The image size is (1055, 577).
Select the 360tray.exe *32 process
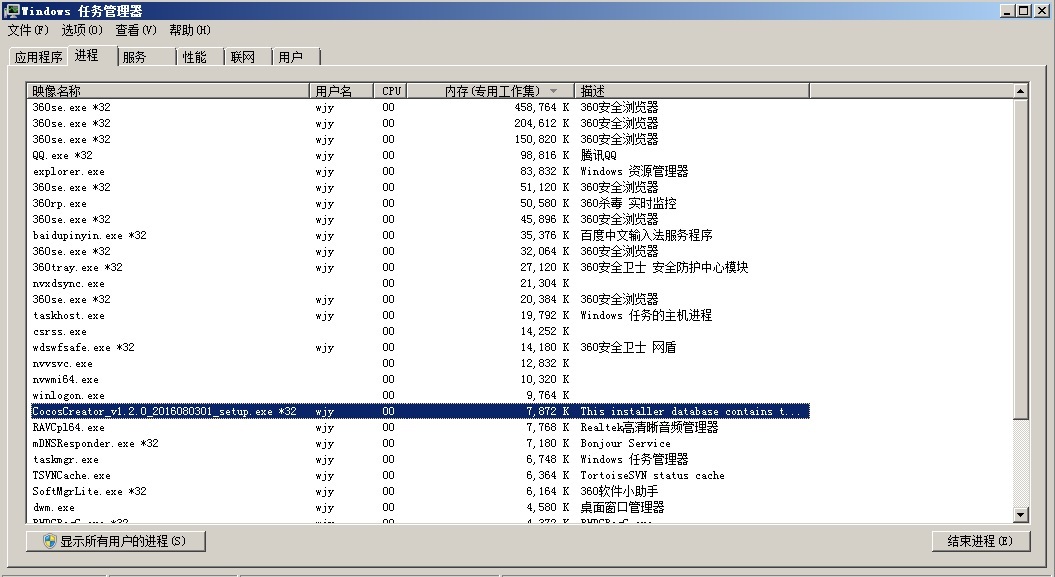pos(420,267)
